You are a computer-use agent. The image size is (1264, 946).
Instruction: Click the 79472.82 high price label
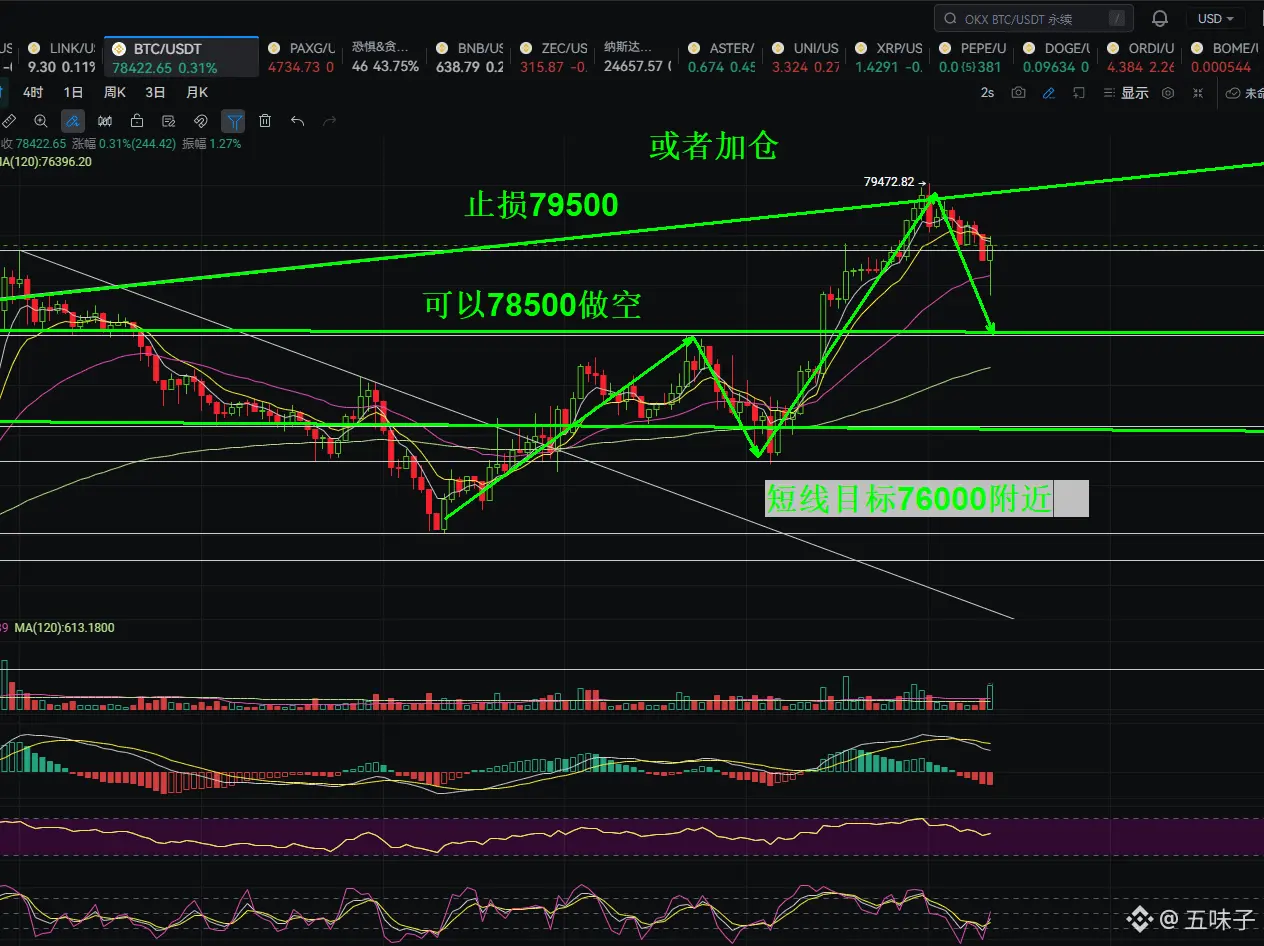coord(889,182)
